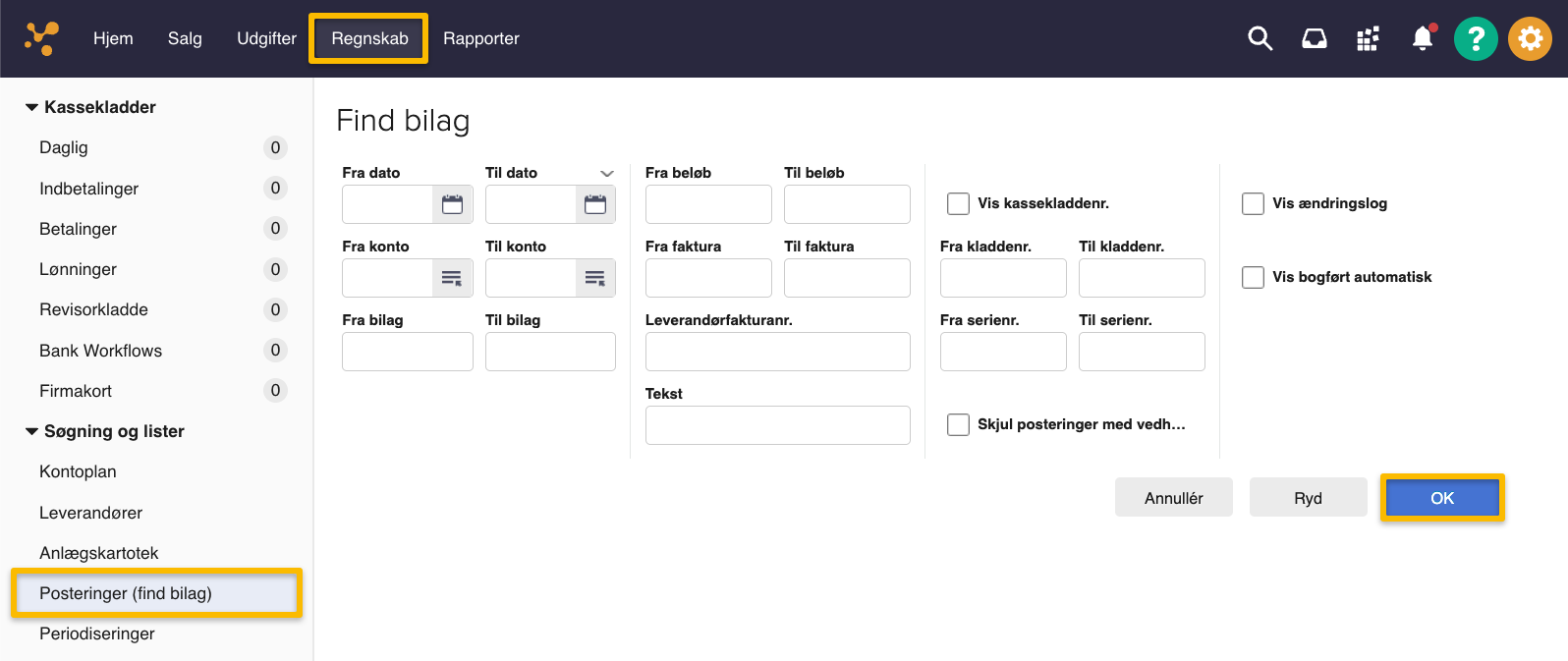The width and height of the screenshot is (1568, 661).
Task: Expand the date range dropdown chevron
Action: click(x=606, y=173)
